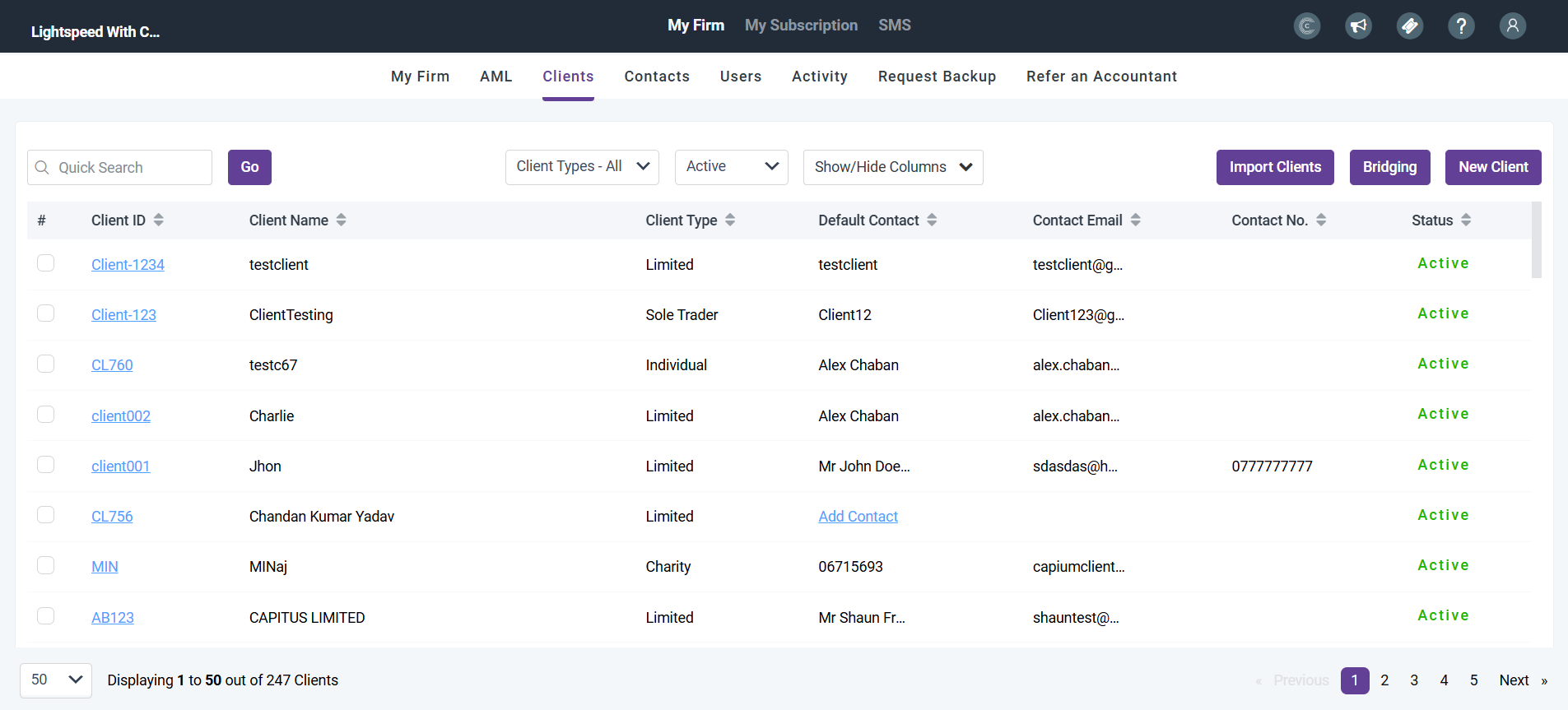Click the 0777777777 contact number cell

click(x=1272, y=466)
